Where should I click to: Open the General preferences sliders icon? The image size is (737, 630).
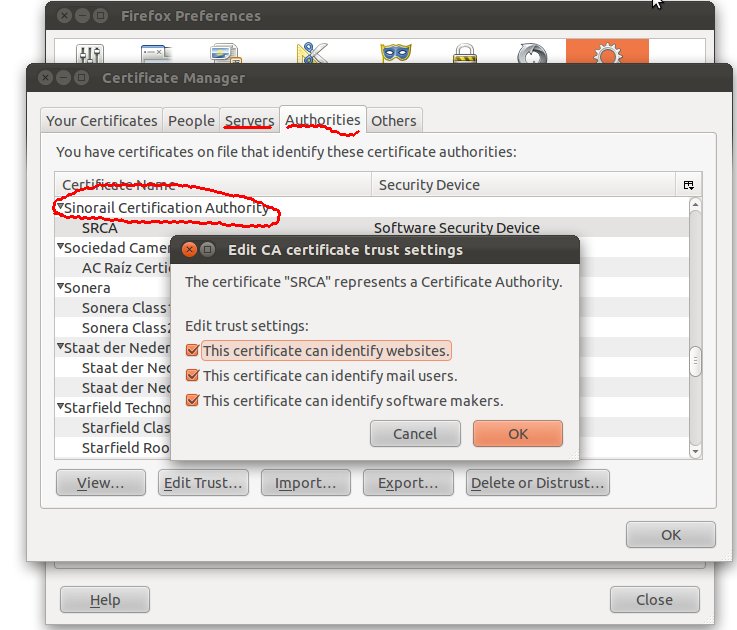(x=89, y=53)
